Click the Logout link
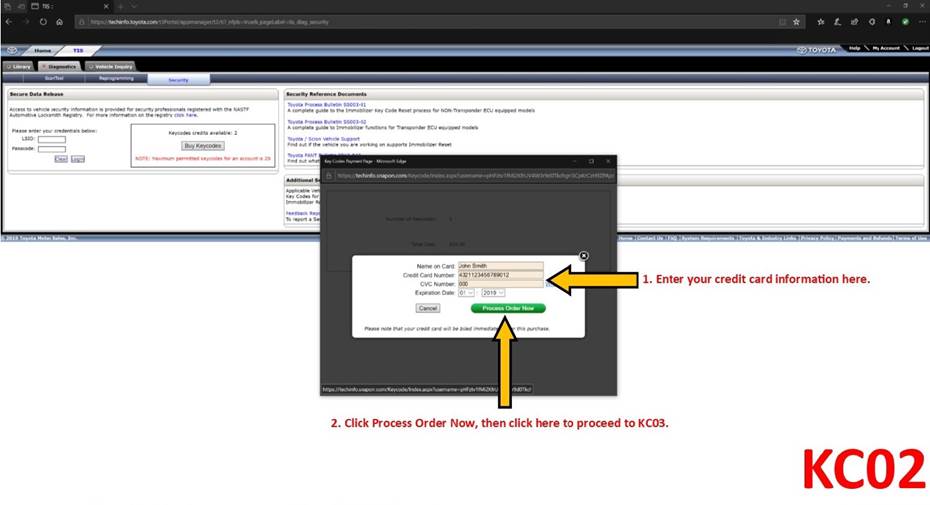930x505 pixels. (920, 48)
